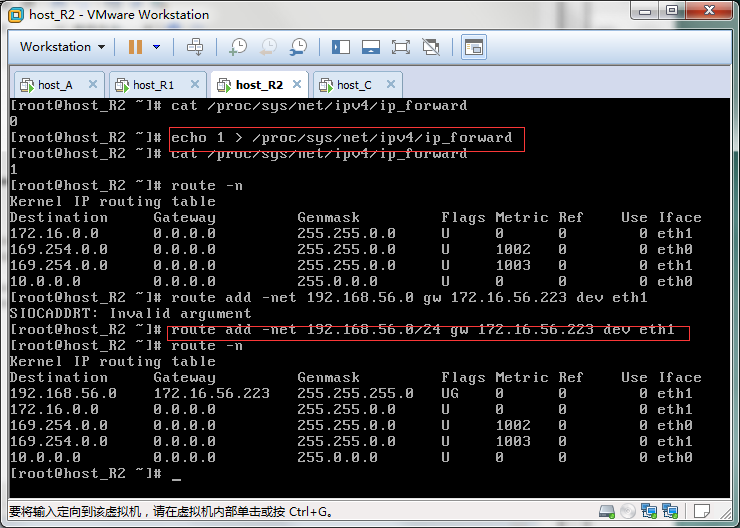This screenshot has height=528, width=740.
Task: Switch to the host_A tab
Action: coord(55,85)
